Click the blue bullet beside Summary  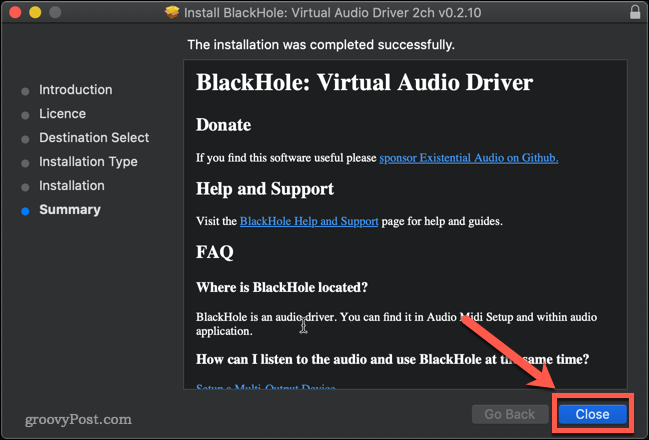click(25, 210)
